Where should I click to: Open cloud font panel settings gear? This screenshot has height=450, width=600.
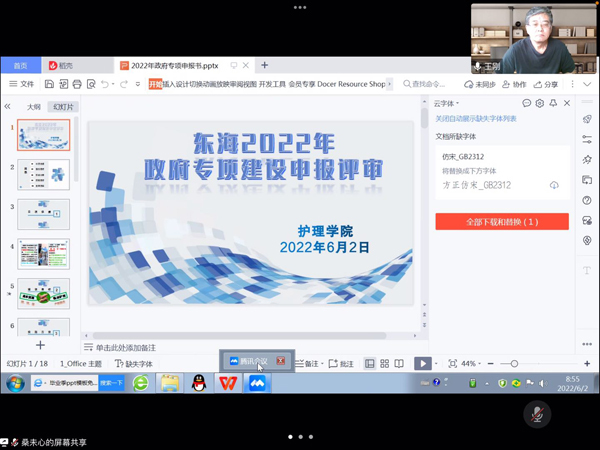540,103
